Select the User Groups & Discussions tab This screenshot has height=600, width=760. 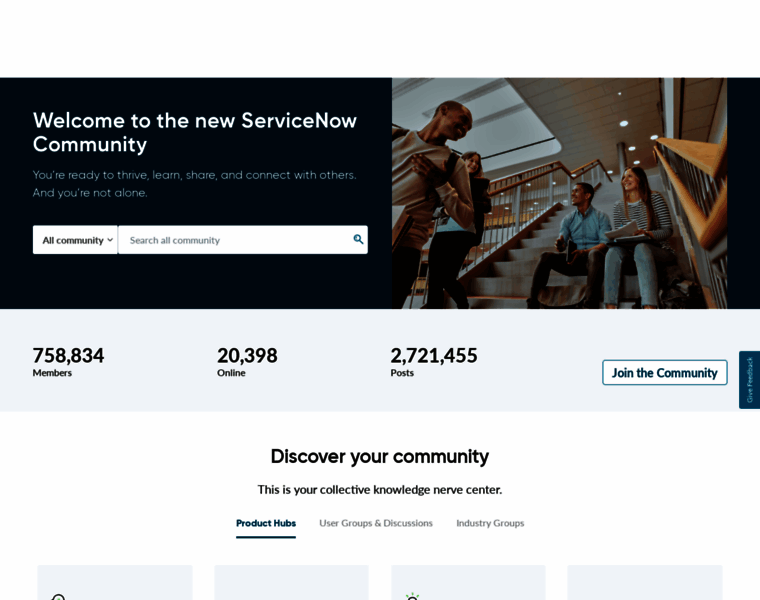376,523
